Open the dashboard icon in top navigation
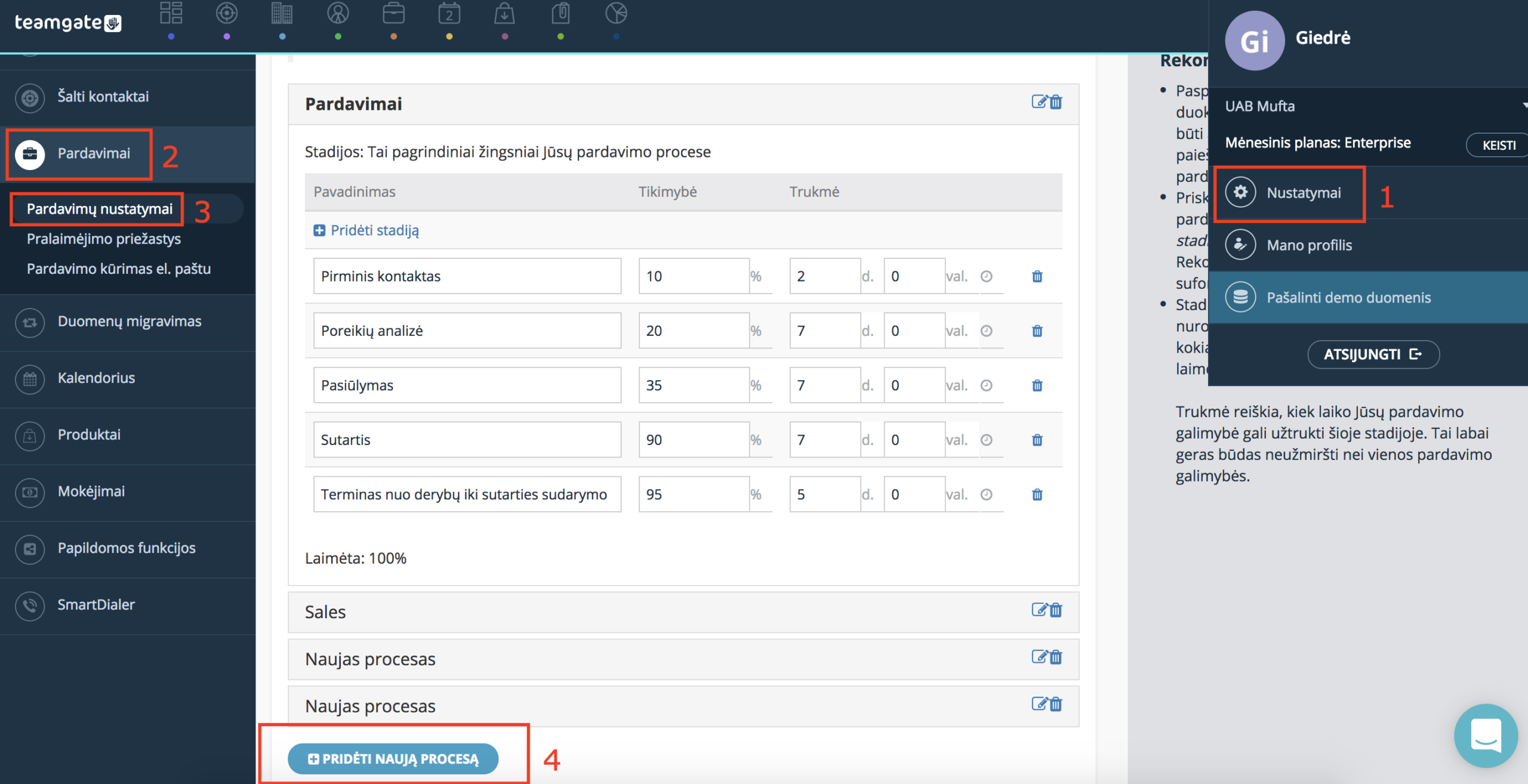Screen dimensions: 1528x784 click(171, 13)
